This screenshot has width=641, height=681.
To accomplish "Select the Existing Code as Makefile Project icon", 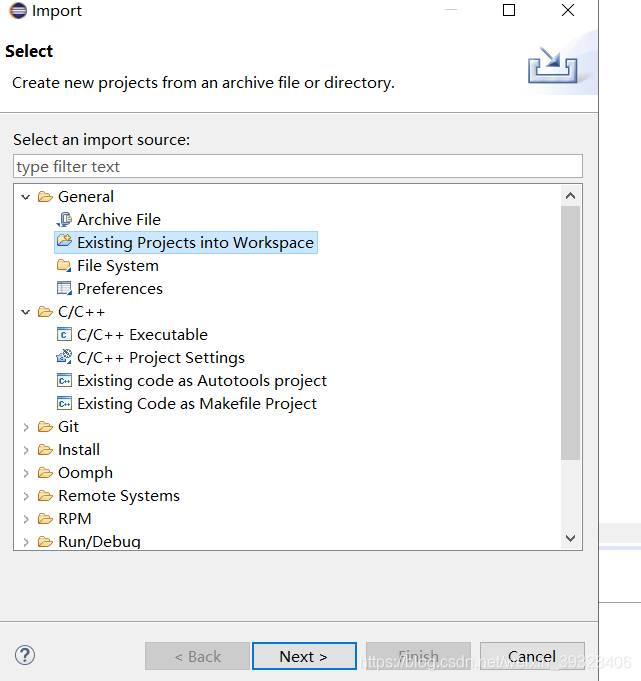I will coord(64,403).
